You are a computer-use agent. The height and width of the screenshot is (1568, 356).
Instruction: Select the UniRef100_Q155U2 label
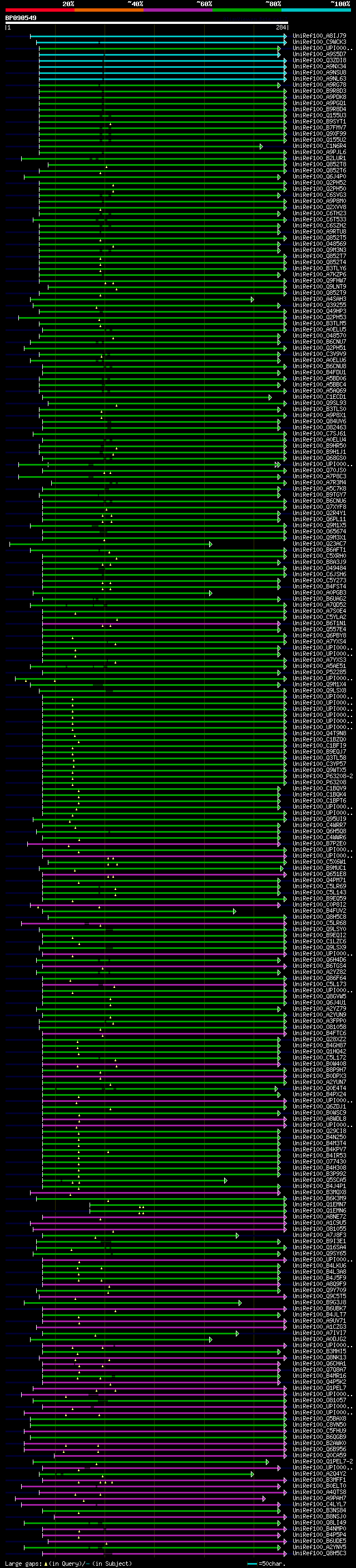coord(319,140)
